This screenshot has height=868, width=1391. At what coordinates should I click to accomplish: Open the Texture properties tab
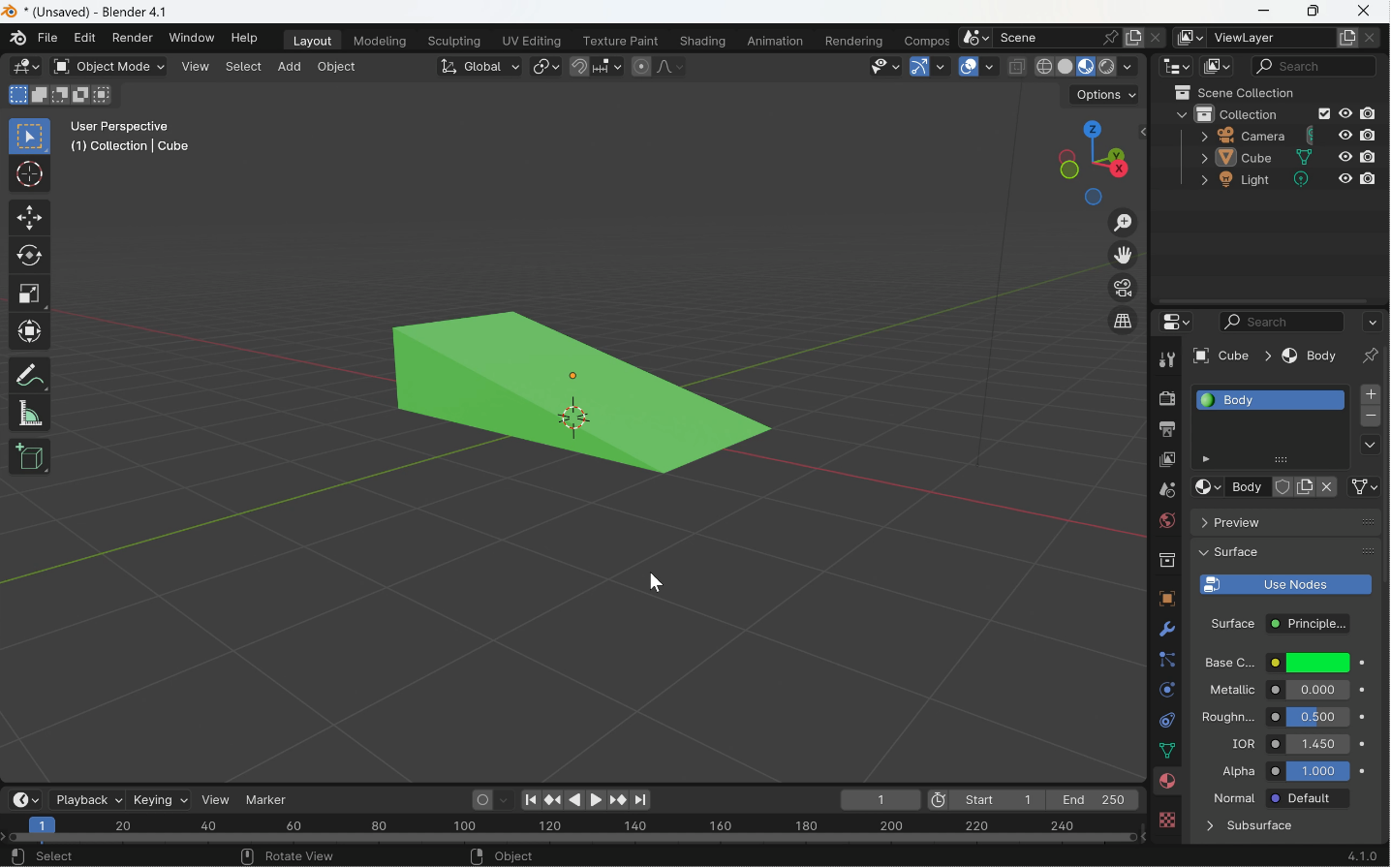1167,821
